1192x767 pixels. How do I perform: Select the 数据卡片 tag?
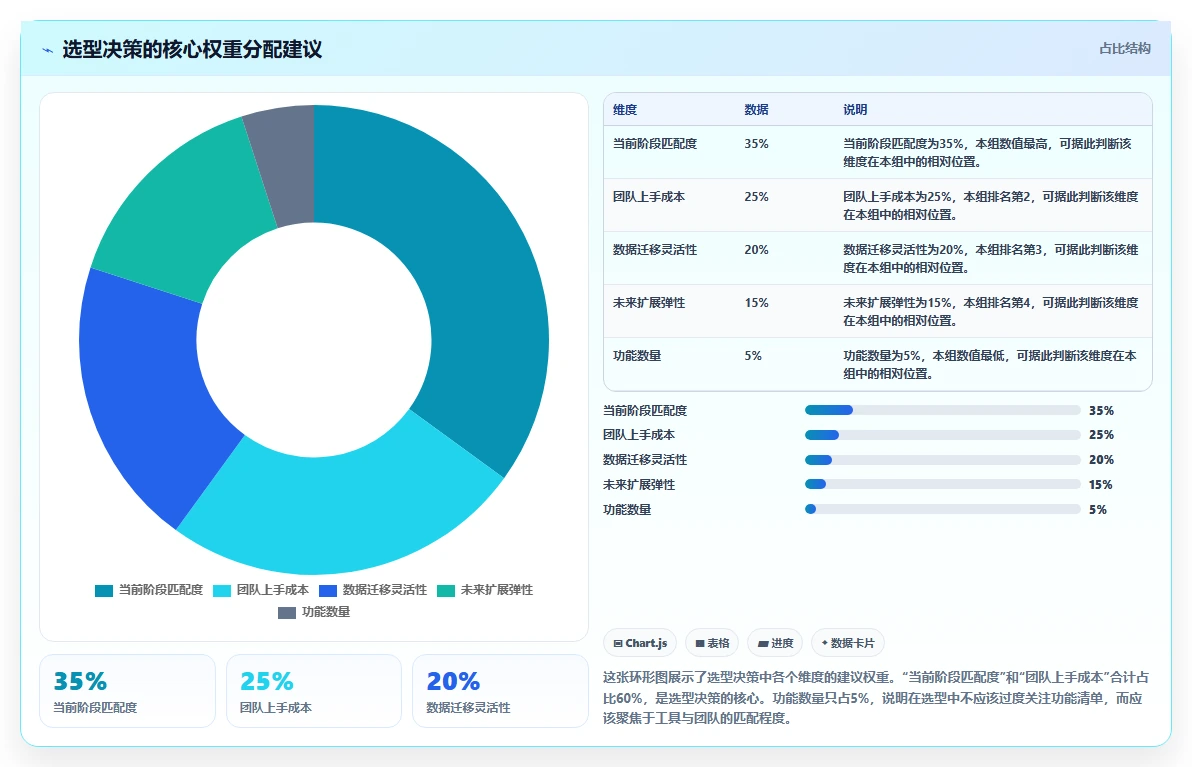pyautogui.click(x=848, y=643)
